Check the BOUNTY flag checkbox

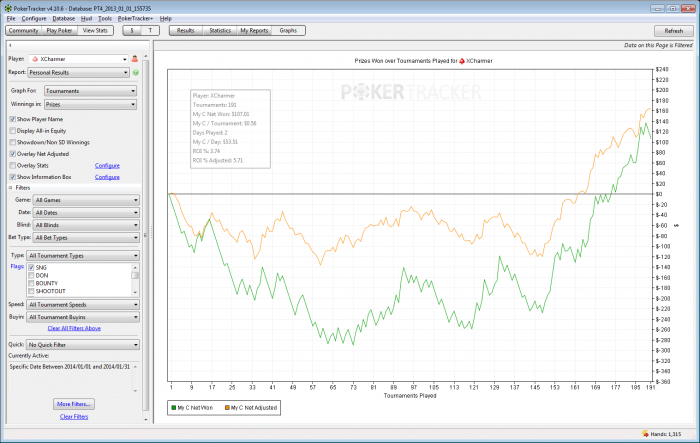[32, 283]
